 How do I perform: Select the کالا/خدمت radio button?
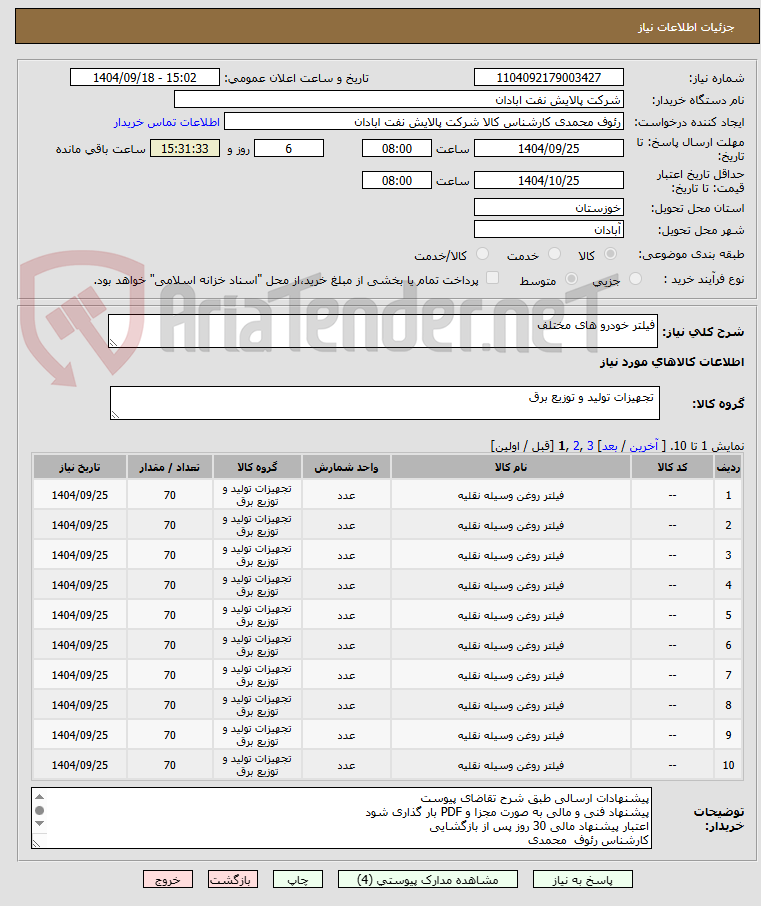pyautogui.click(x=482, y=254)
